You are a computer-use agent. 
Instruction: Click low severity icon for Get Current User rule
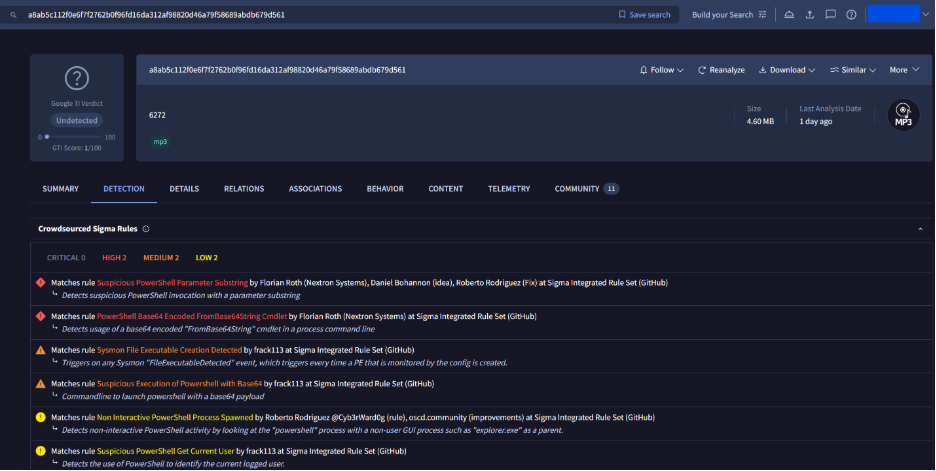41,451
